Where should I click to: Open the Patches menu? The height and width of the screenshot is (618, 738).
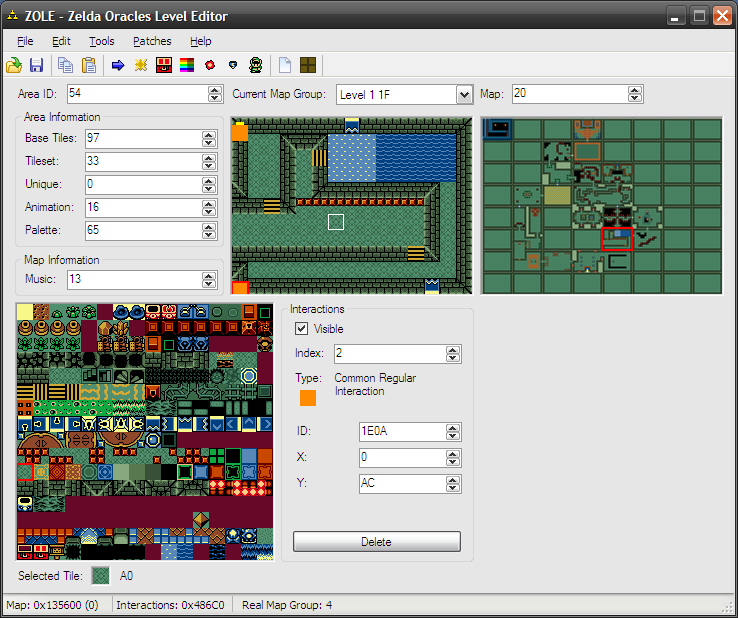[x=152, y=41]
